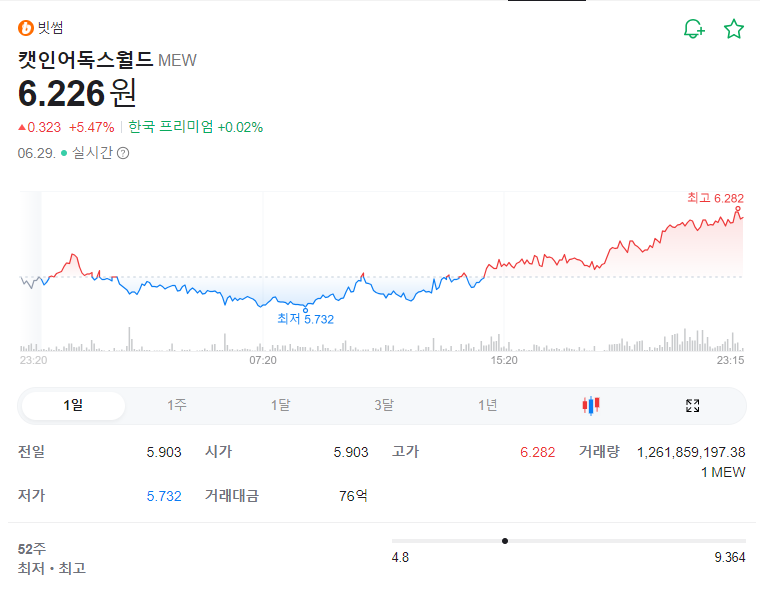Favorite MEW with the star icon

pyautogui.click(x=734, y=29)
